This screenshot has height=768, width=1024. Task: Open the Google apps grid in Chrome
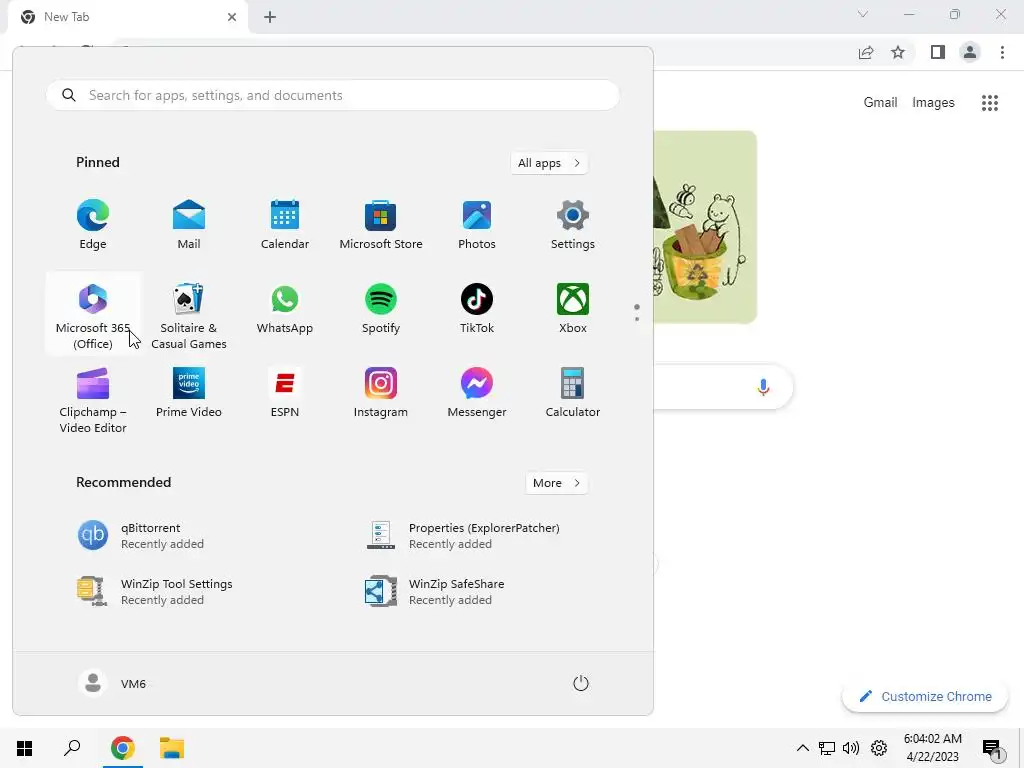[x=989, y=103]
